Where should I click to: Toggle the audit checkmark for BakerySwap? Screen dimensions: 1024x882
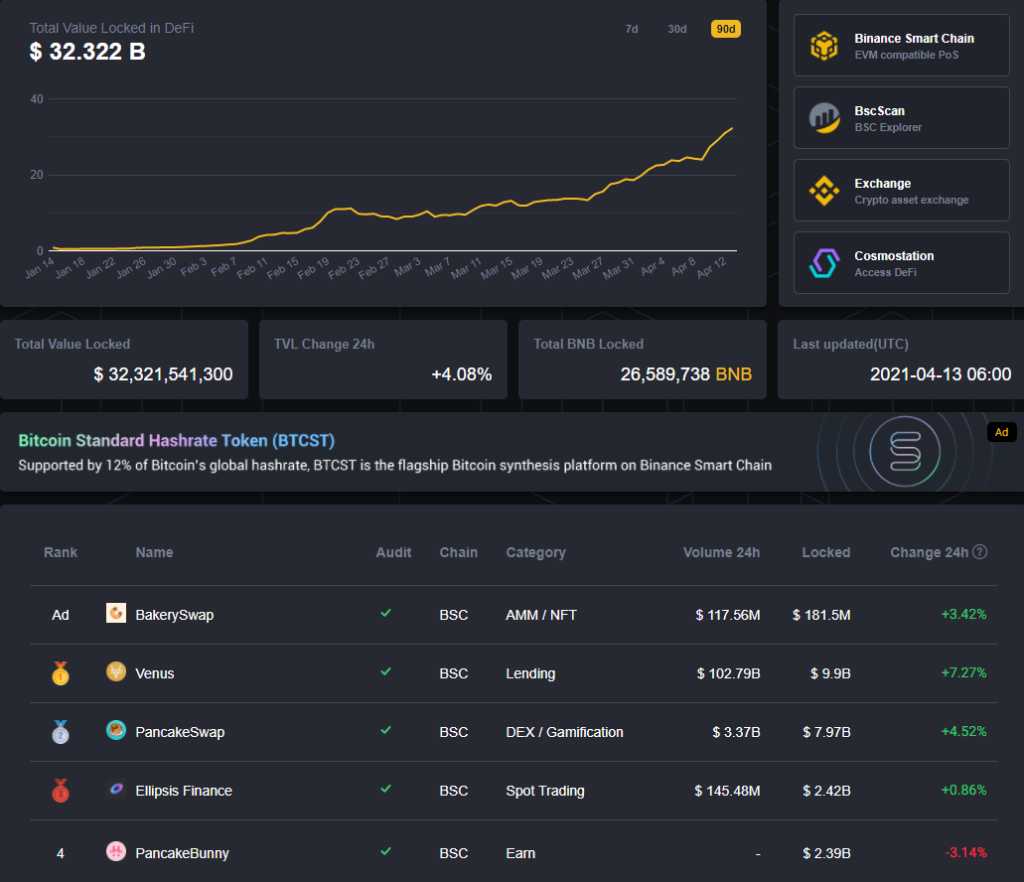point(385,614)
